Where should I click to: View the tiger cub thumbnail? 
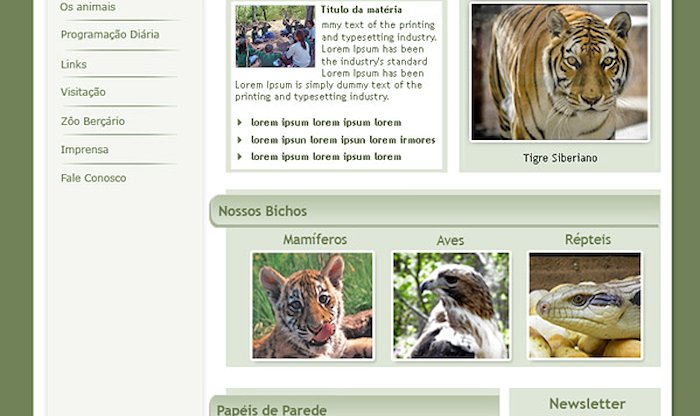point(312,306)
